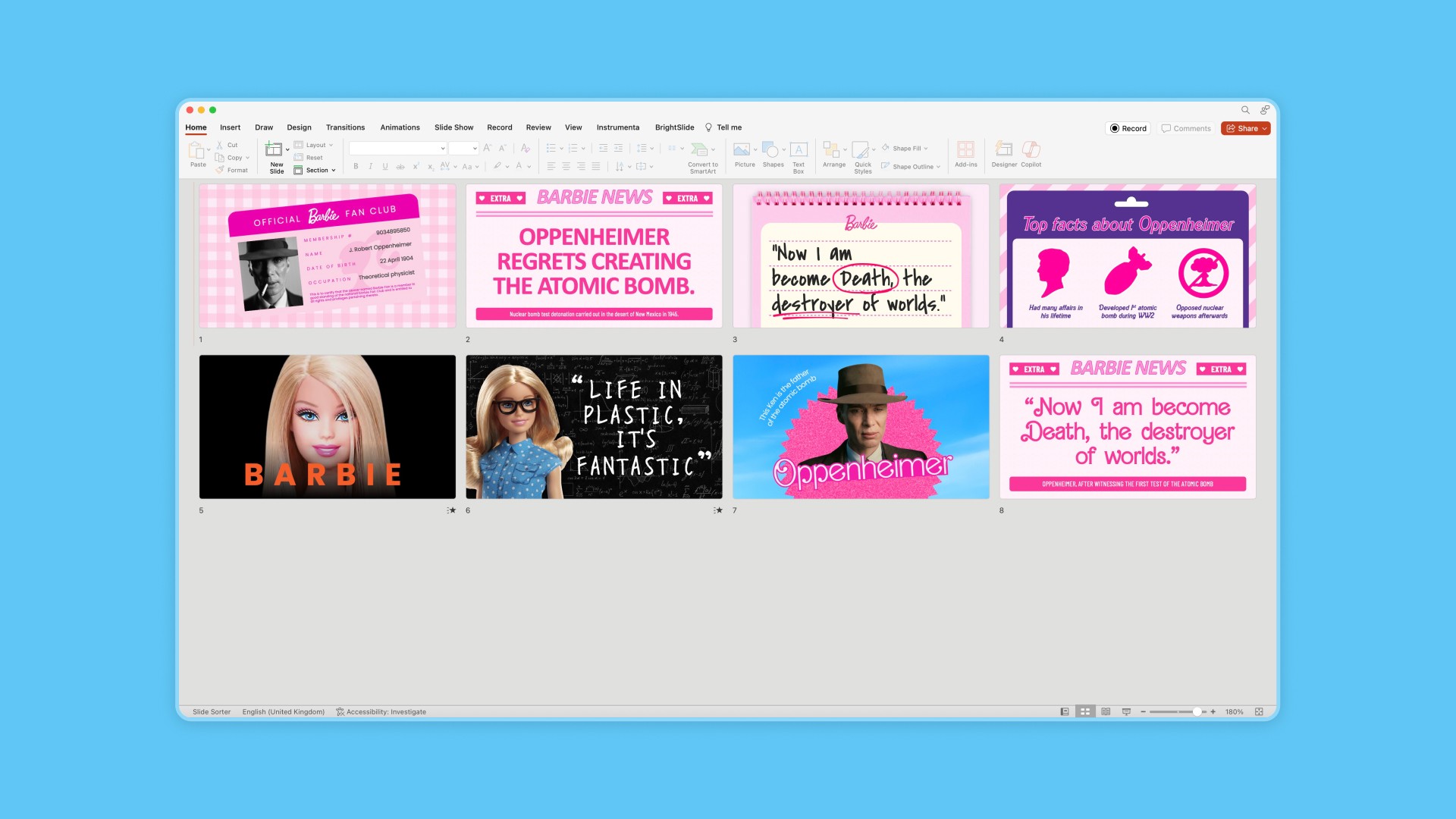Select the Oppenheimer pink slide 7 thumbnail
1456x819 pixels.
click(x=861, y=427)
